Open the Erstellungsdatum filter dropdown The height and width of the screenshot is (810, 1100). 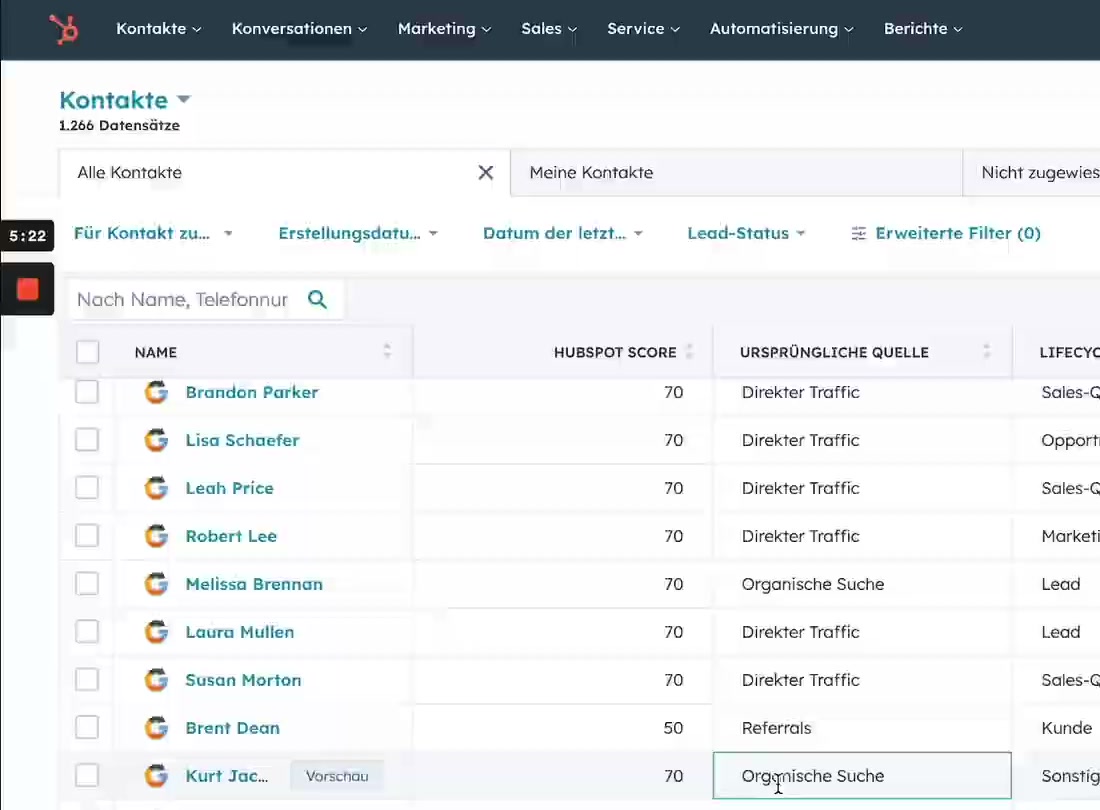pos(358,233)
